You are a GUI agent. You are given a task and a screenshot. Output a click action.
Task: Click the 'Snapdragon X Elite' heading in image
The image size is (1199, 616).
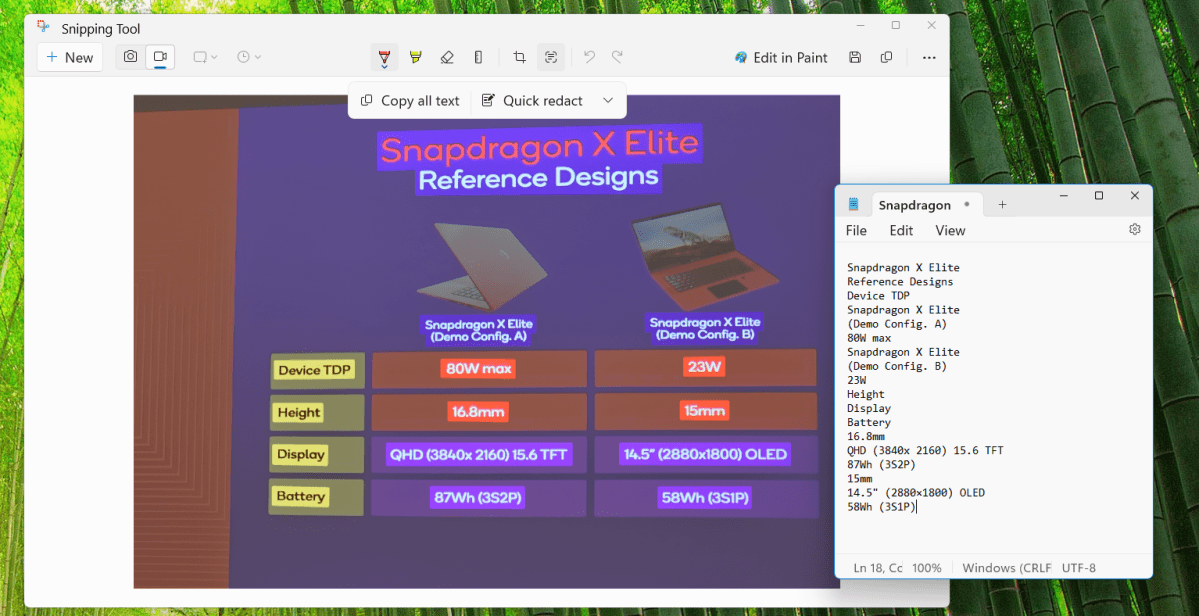(x=539, y=148)
